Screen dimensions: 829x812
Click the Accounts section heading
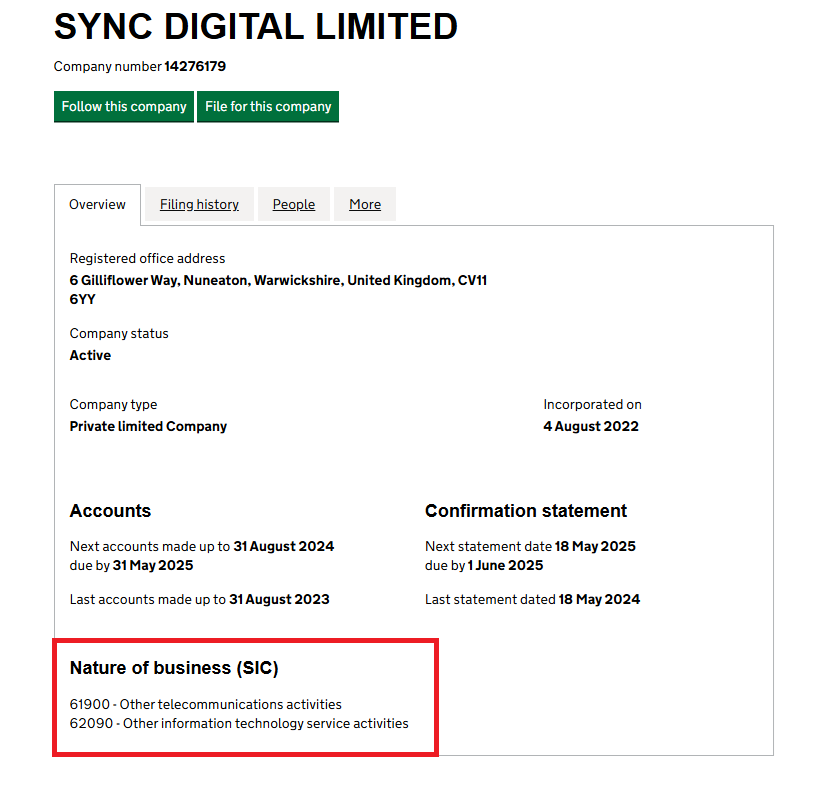pos(110,511)
